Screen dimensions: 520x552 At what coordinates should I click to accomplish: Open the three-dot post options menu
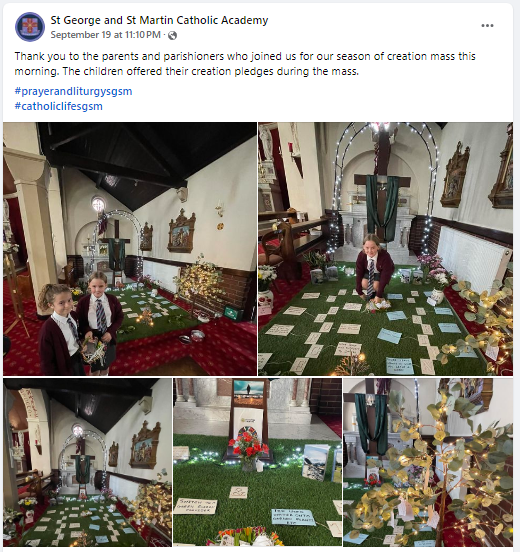point(487,26)
